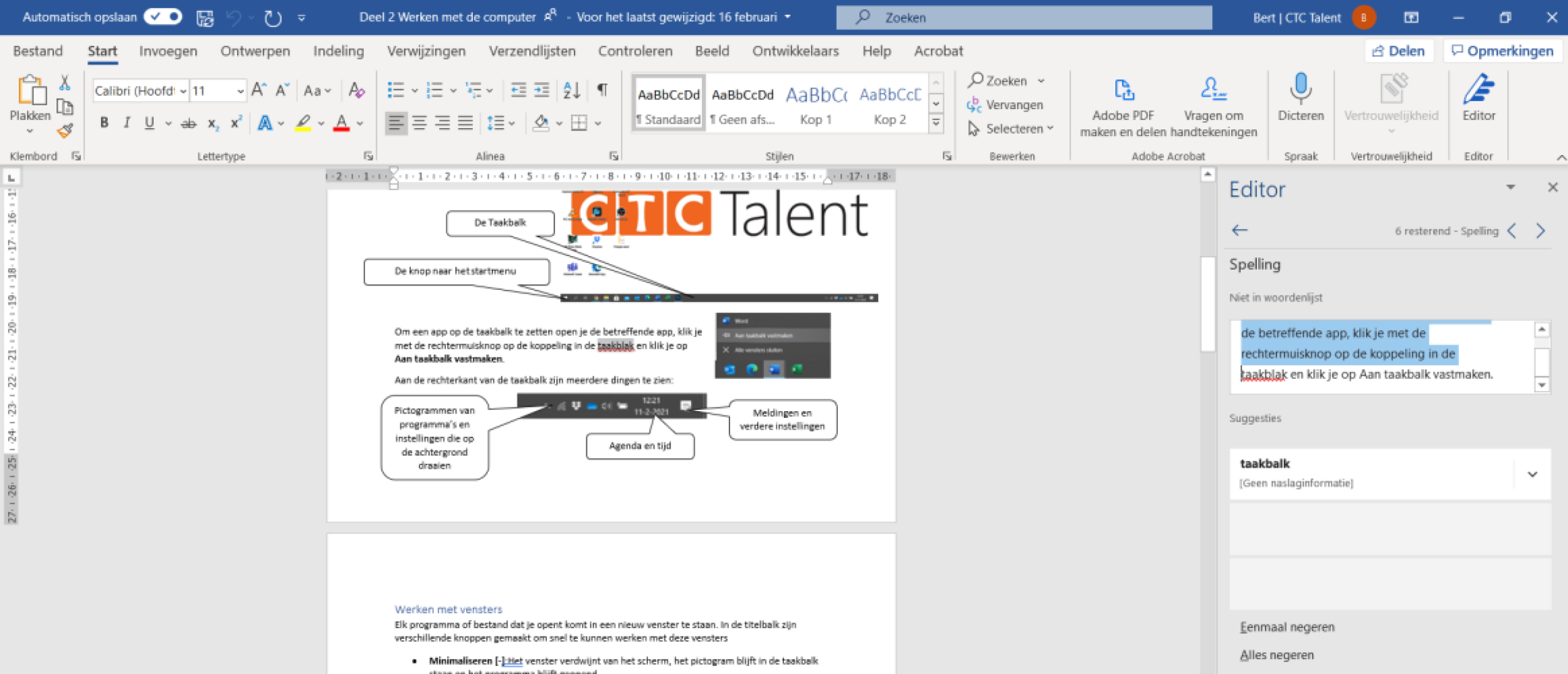Switch to the Controleren tab

pos(635,51)
